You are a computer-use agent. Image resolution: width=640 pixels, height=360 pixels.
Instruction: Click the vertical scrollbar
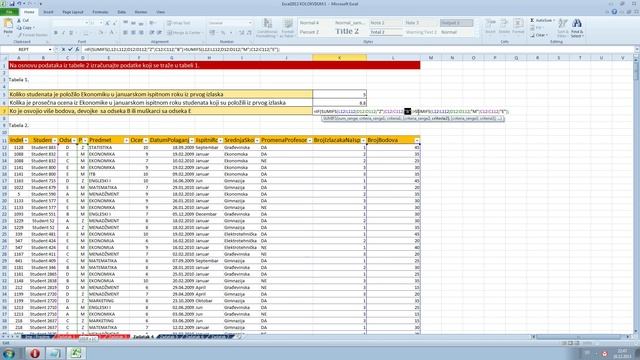click(636, 196)
